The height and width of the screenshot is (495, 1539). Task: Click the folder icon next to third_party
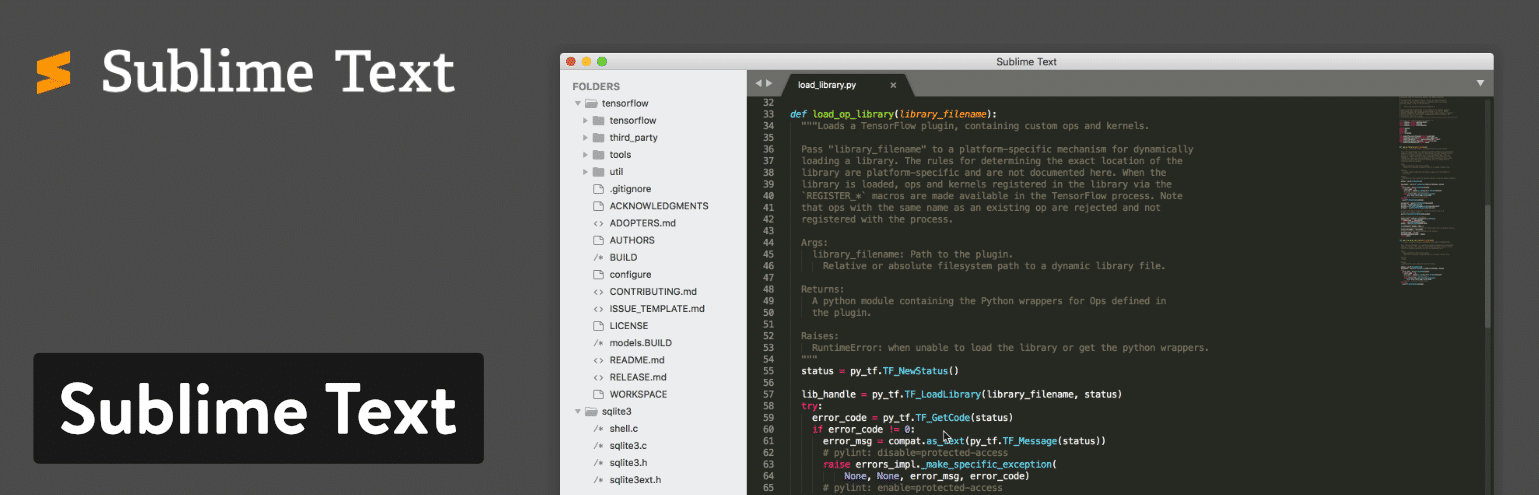(598, 138)
